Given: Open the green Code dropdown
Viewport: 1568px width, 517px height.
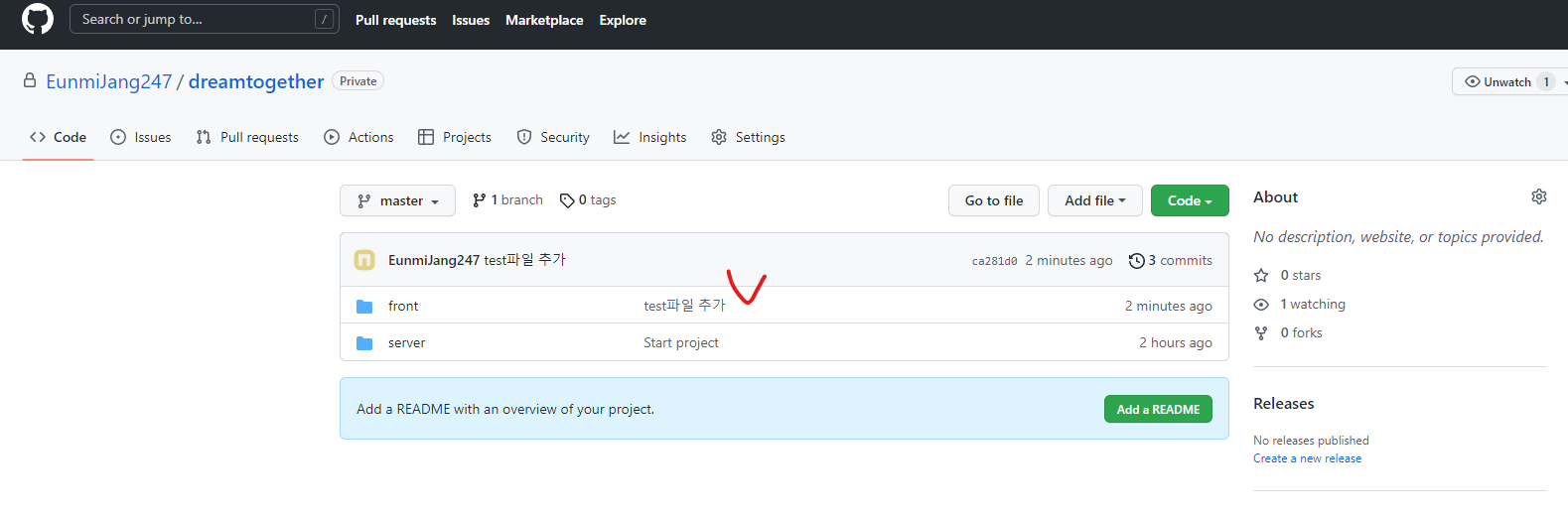Looking at the screenshot, I should pos(1190,200).
